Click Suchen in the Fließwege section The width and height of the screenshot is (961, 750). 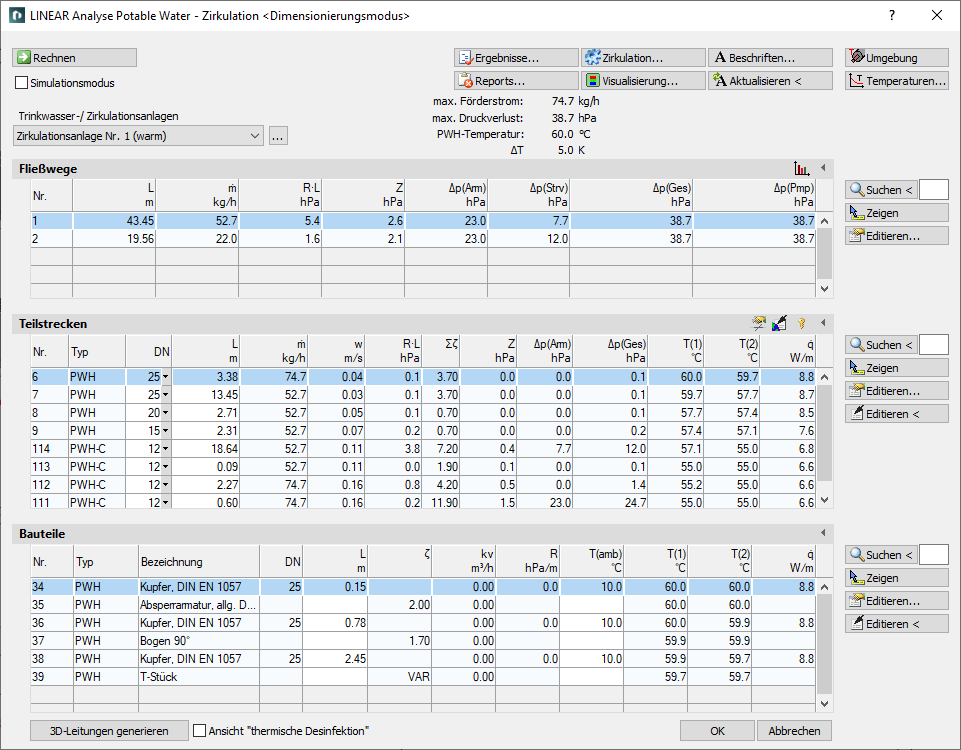click(881, 190)
